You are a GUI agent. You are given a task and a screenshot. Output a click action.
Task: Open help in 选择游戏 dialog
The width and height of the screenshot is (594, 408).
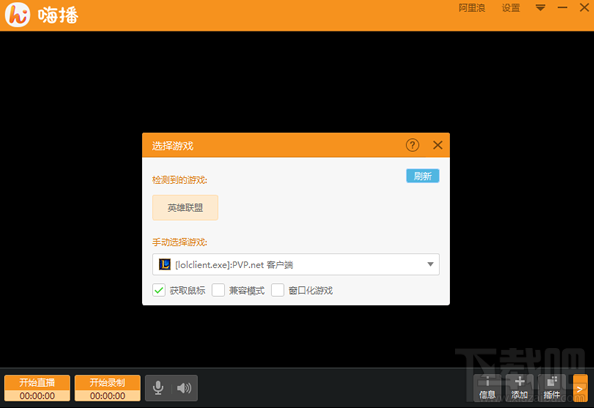413,145
